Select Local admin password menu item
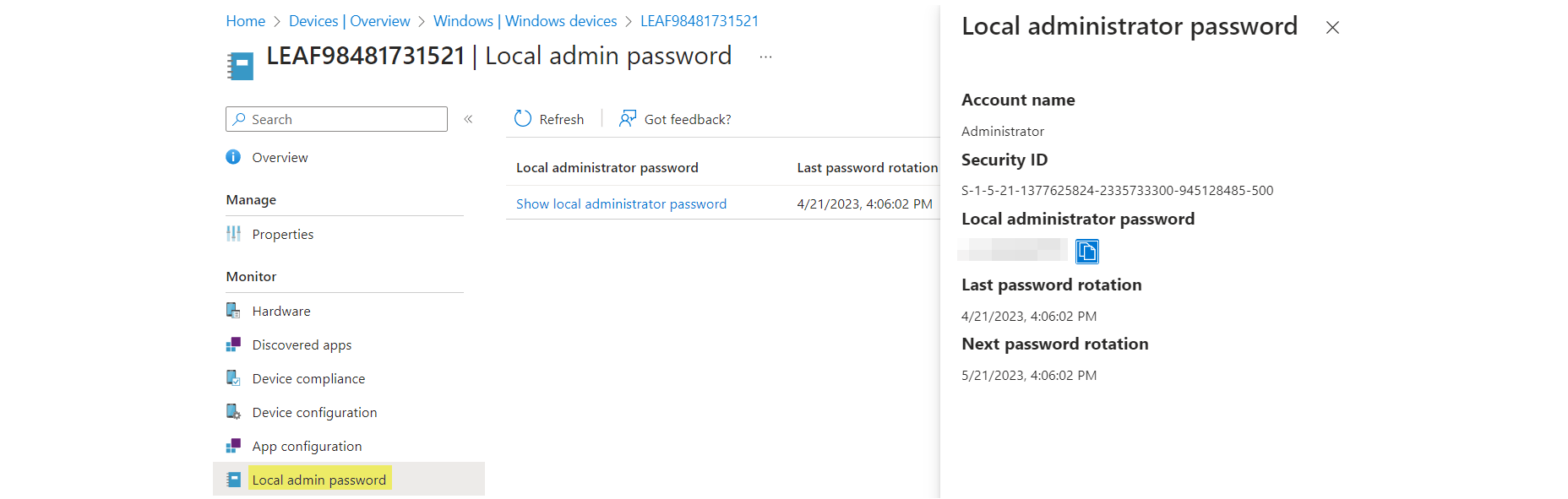 (318, 480)
